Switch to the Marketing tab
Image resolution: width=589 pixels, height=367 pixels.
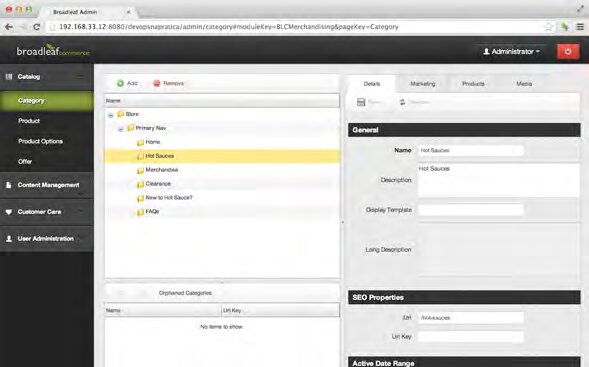423,84
